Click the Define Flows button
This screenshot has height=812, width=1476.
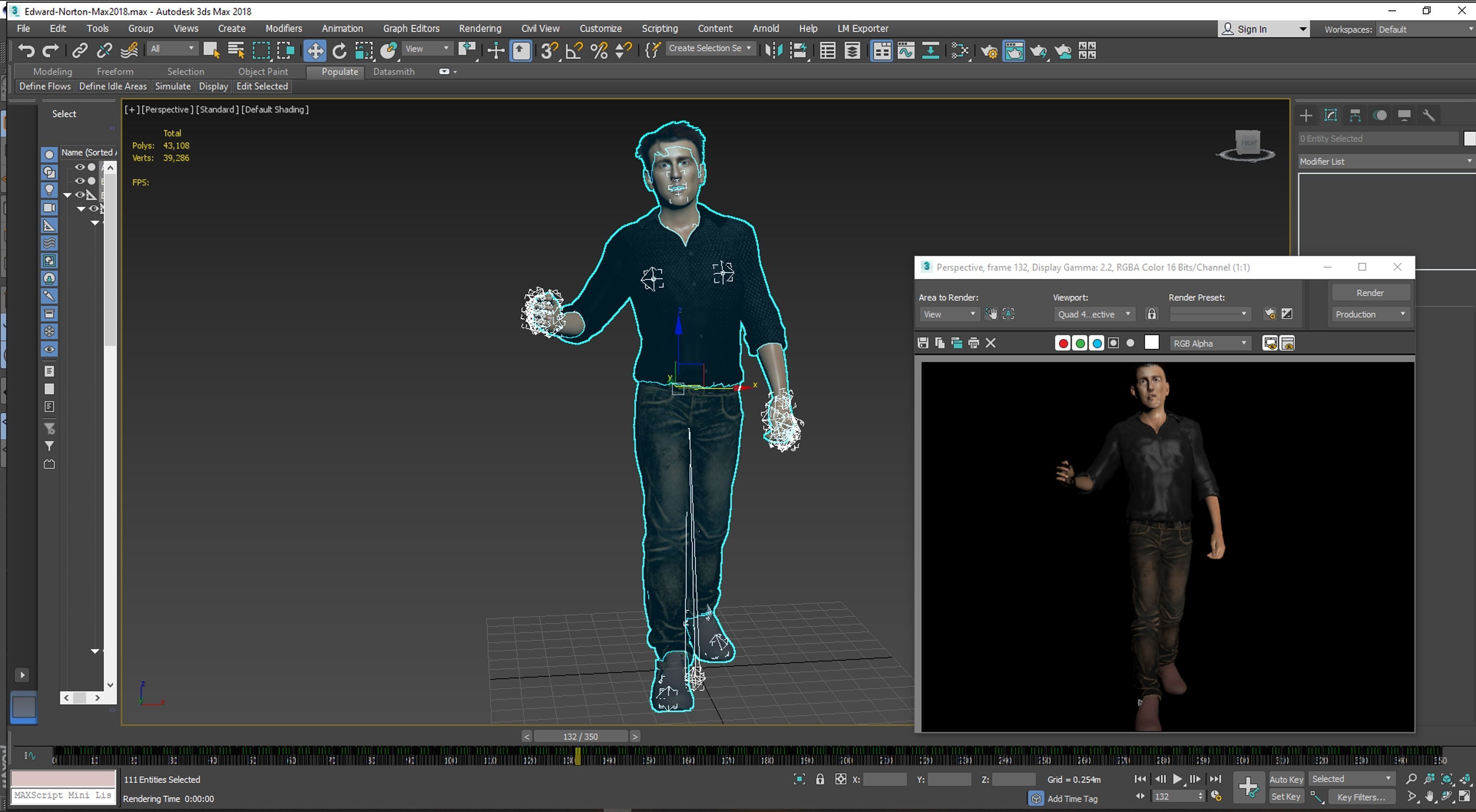(x=45, y=87)
